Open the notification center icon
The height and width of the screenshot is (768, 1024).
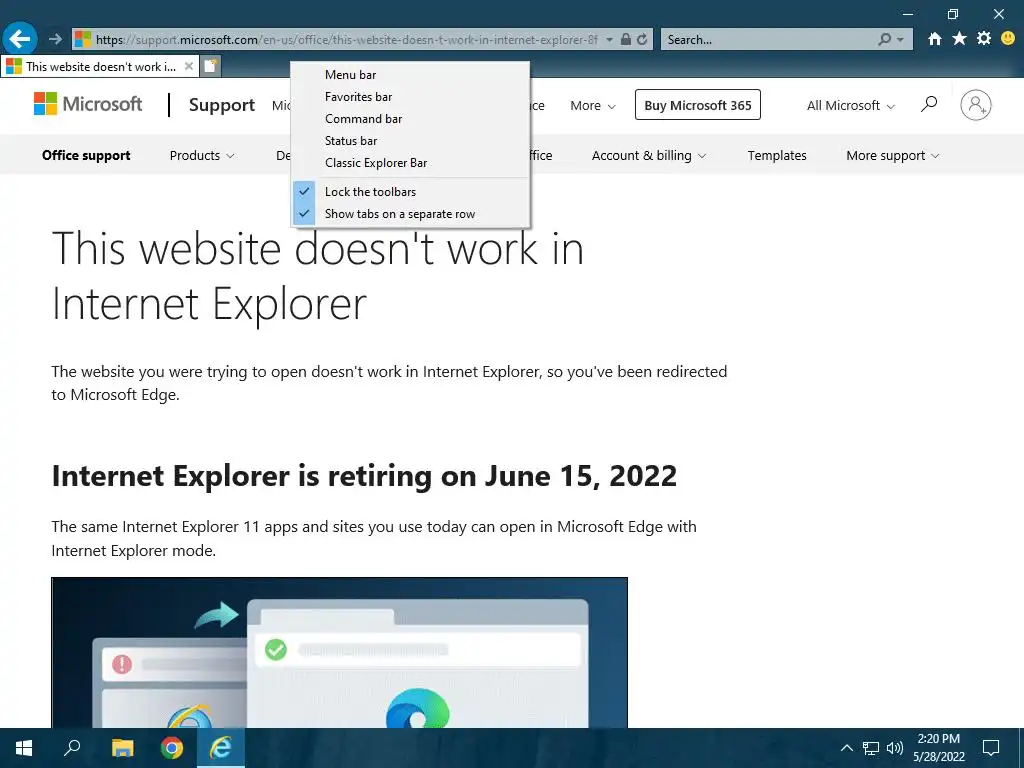click(991, 748)
